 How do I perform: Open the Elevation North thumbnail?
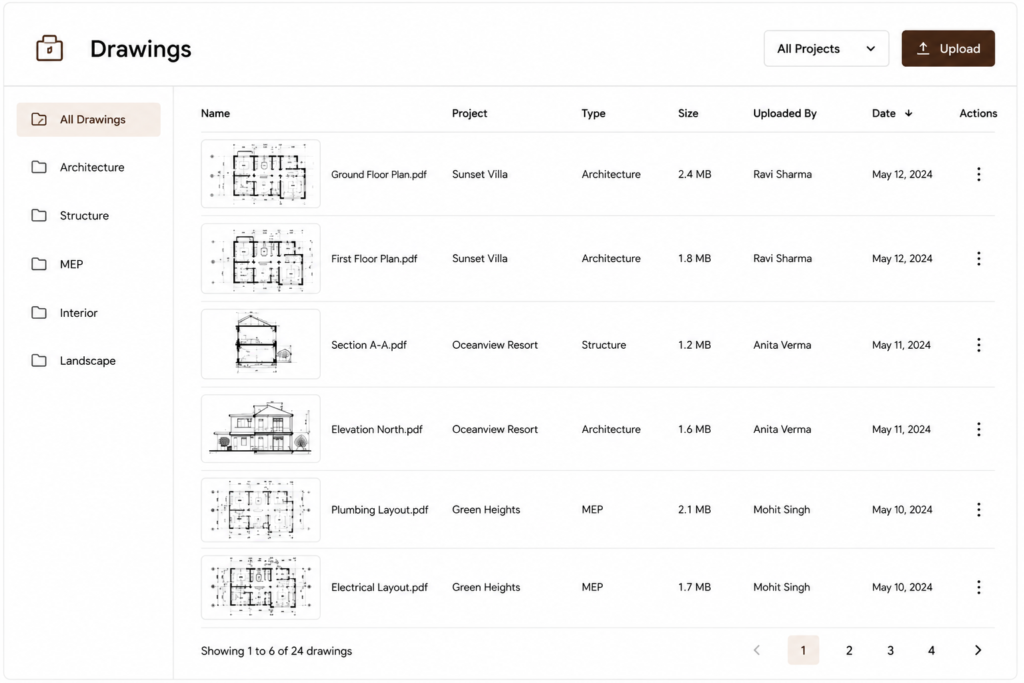click(261, 428)
